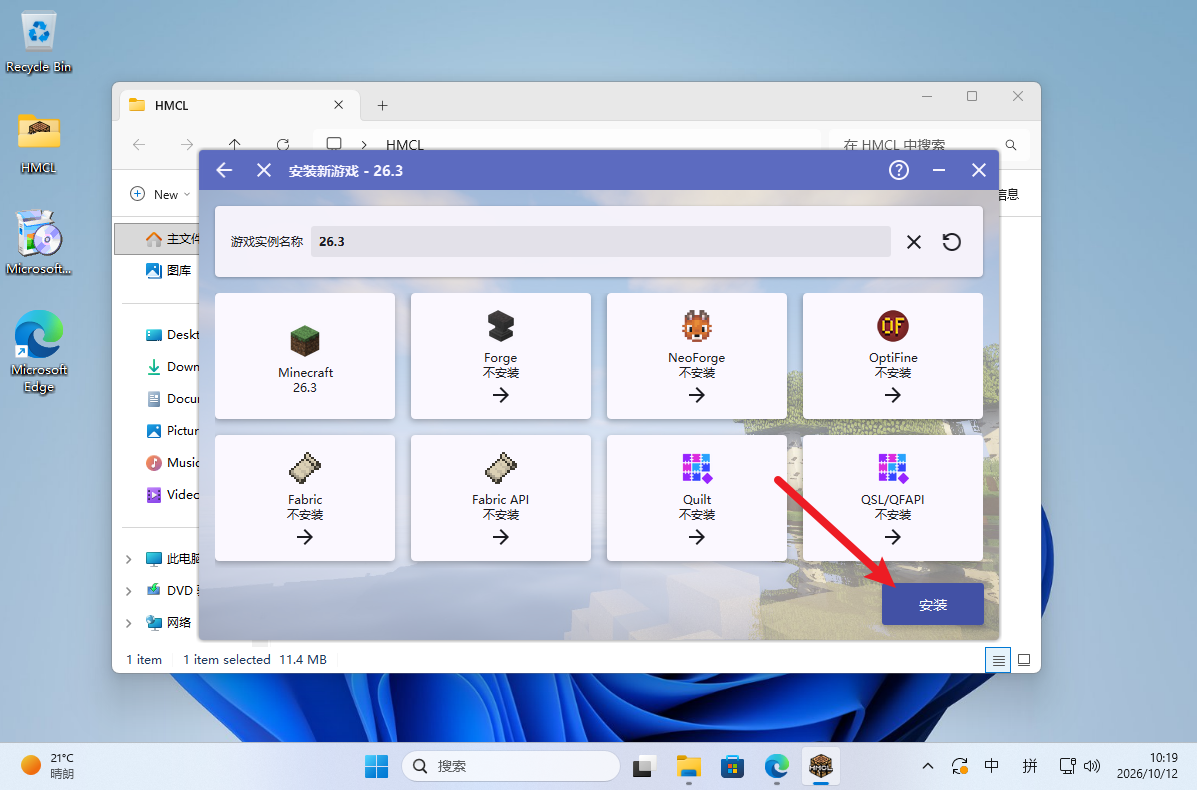1197x790 pixels.
Task: Select the Quilt loader card
Action: 696,498
